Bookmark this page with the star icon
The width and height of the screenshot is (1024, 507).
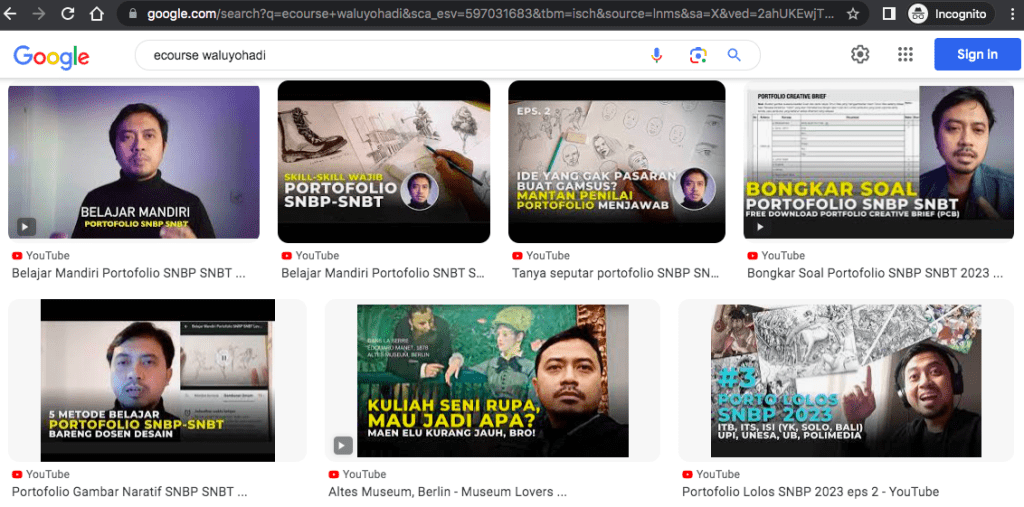pyautogui.click(x=852, y=14)
